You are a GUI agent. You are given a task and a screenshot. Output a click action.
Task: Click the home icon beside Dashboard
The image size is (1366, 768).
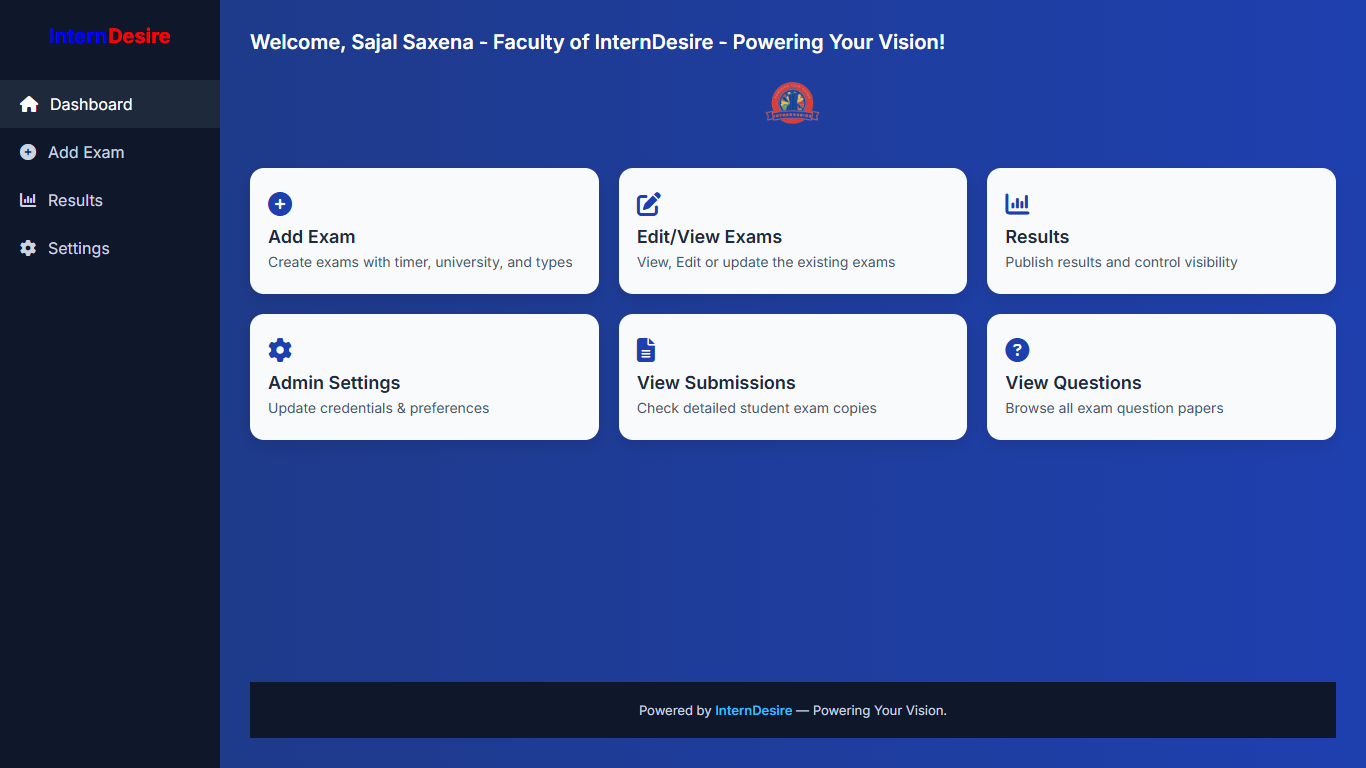tap(29, 104)
